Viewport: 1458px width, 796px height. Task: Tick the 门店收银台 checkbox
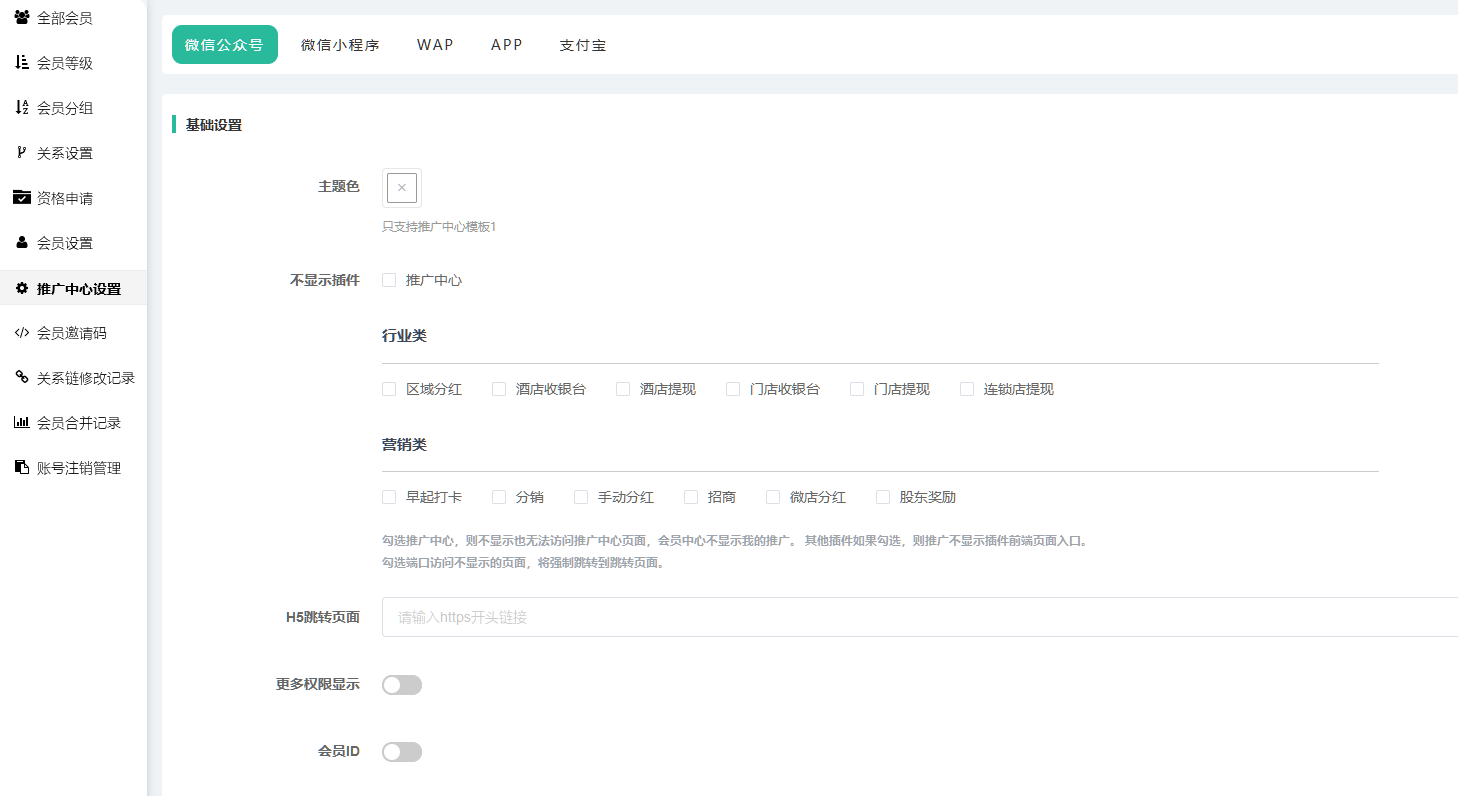[x=733, y=389]
